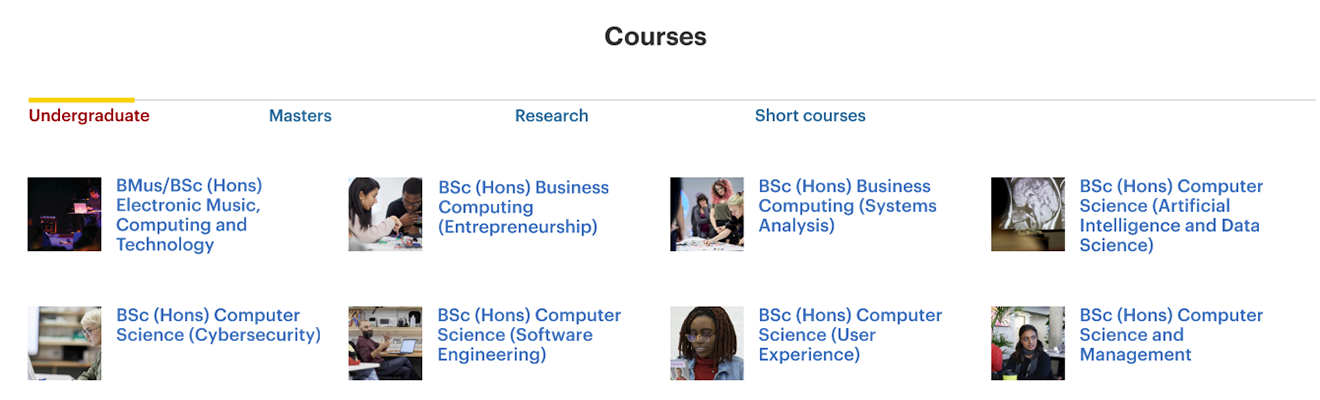This screenshot has width=1320, height=400.
Task: Click the Computer Science and Management thumbnail
Action: 1028,343
